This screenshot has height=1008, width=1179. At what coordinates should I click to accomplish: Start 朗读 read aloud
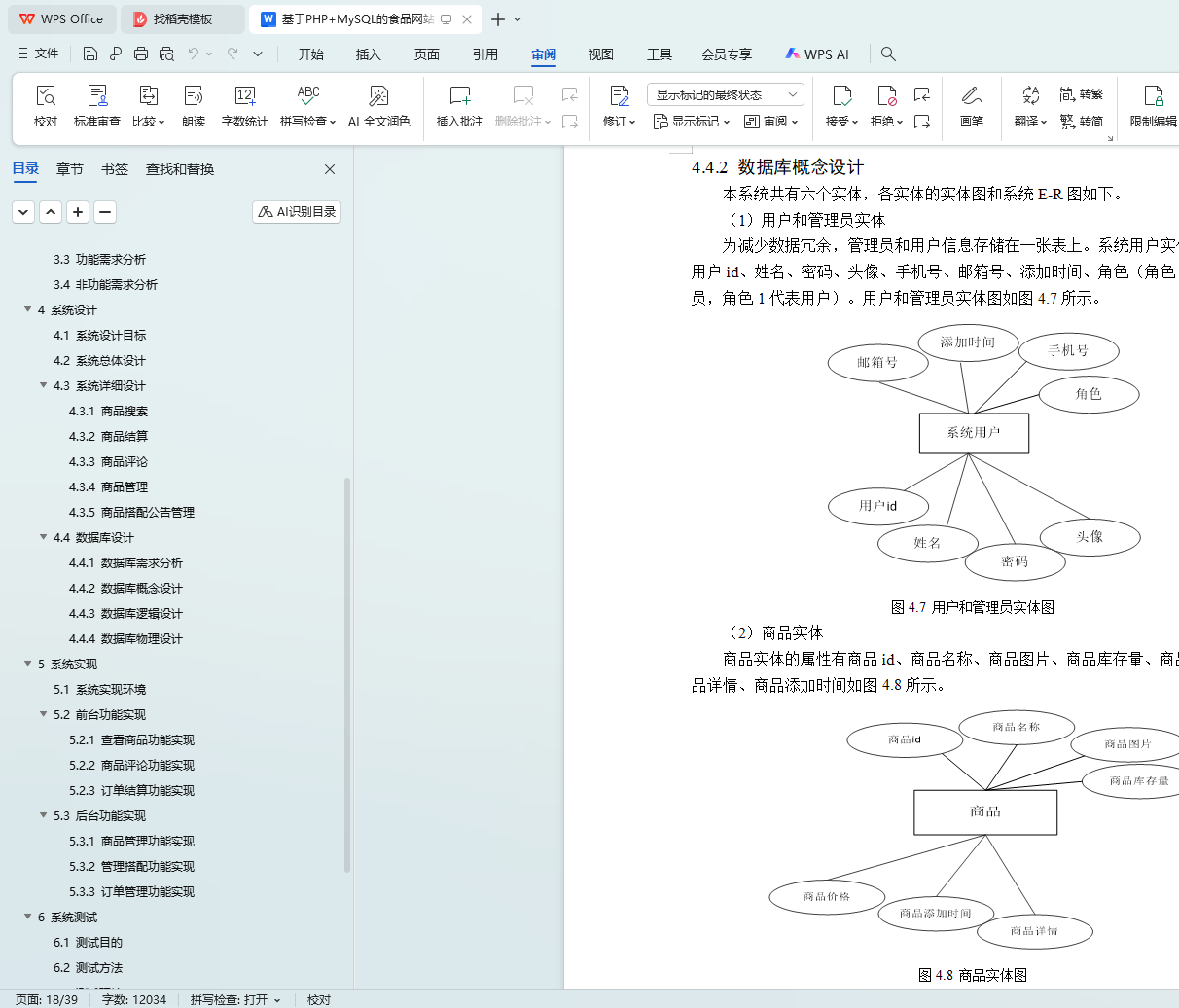pos(194,106)
